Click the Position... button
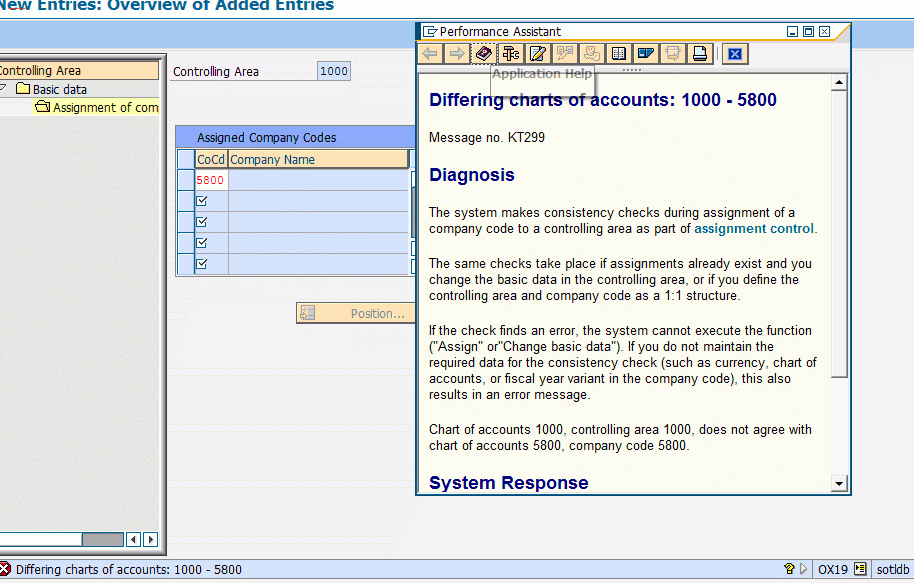 click(x=355, y=313)
